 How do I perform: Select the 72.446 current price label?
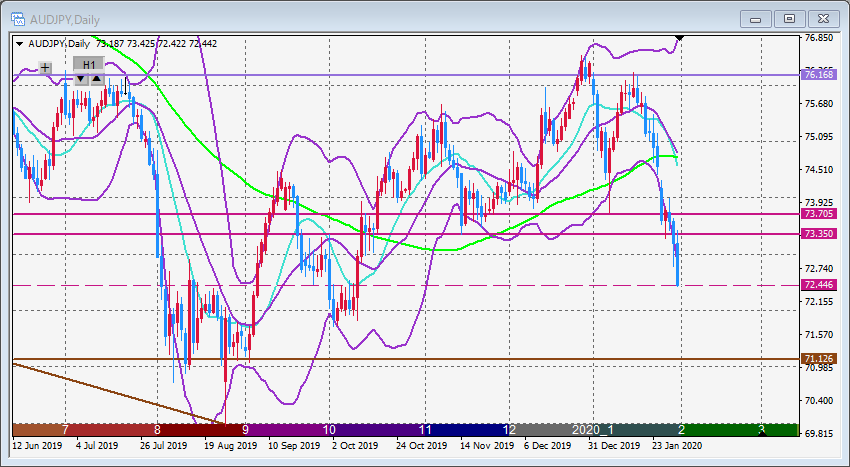[819, 285]
